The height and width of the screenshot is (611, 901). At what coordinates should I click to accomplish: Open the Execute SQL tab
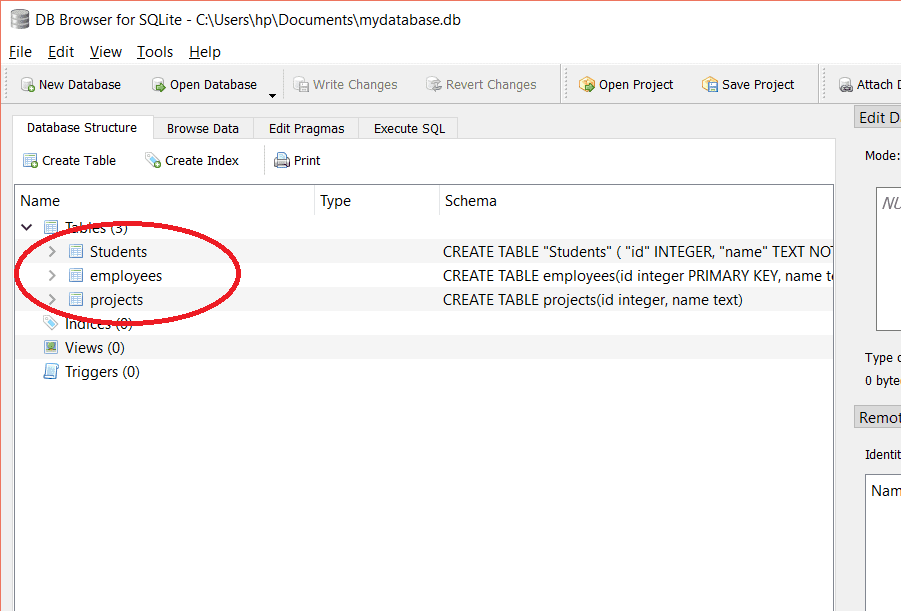(409, 128)
